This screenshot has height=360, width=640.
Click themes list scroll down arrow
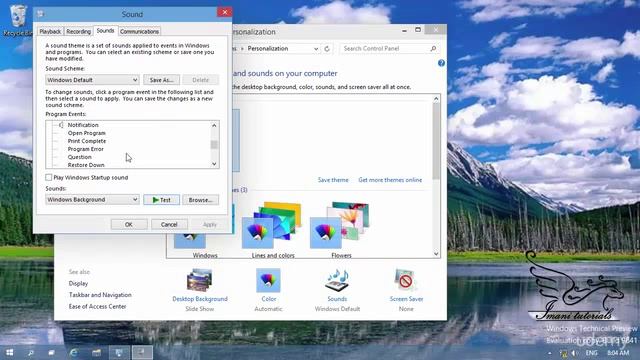[436, 253]
